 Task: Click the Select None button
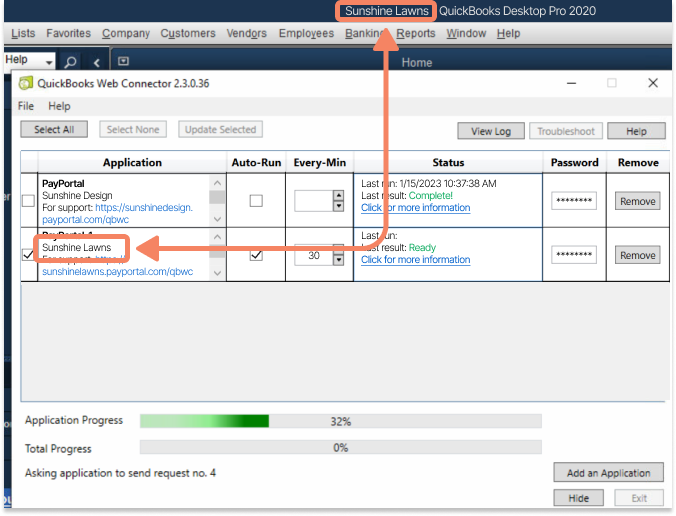133,129
